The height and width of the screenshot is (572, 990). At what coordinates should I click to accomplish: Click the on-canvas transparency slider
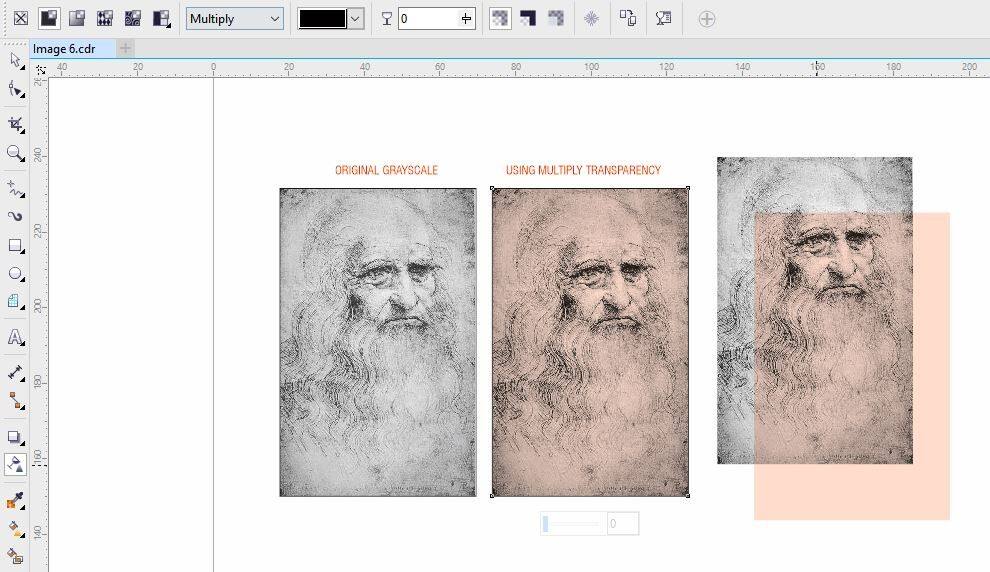(572, 523)
